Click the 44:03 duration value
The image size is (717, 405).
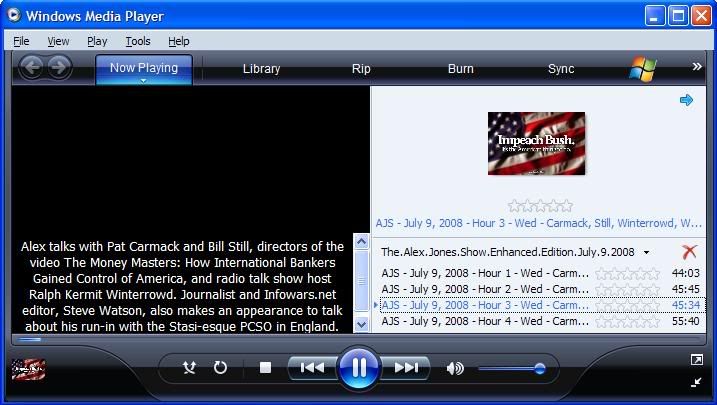(685, 273)
